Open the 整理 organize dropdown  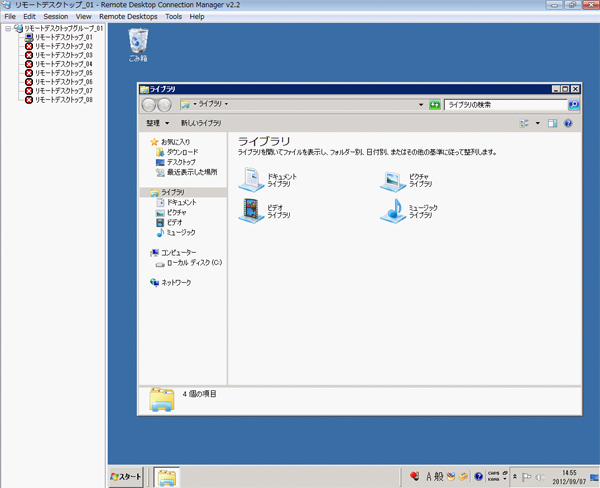[x=157, y=123]
